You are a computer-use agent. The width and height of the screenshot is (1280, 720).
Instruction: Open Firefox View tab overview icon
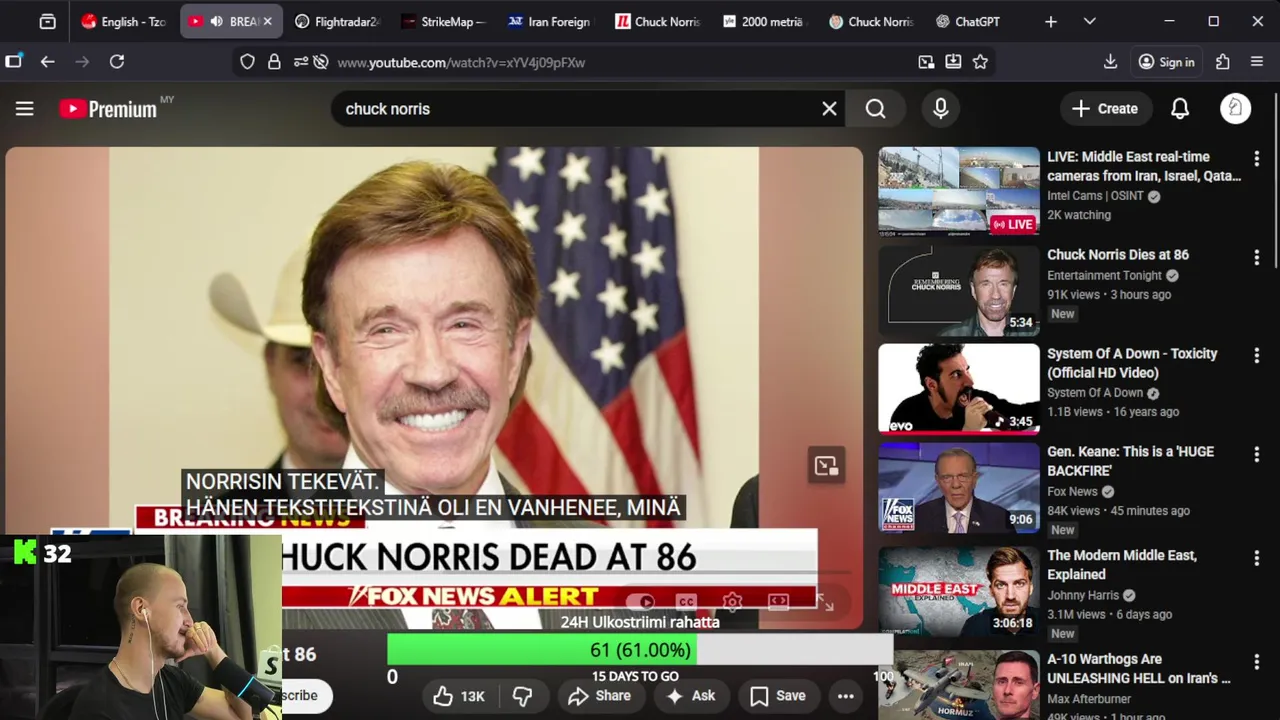[x=47, y=21]
